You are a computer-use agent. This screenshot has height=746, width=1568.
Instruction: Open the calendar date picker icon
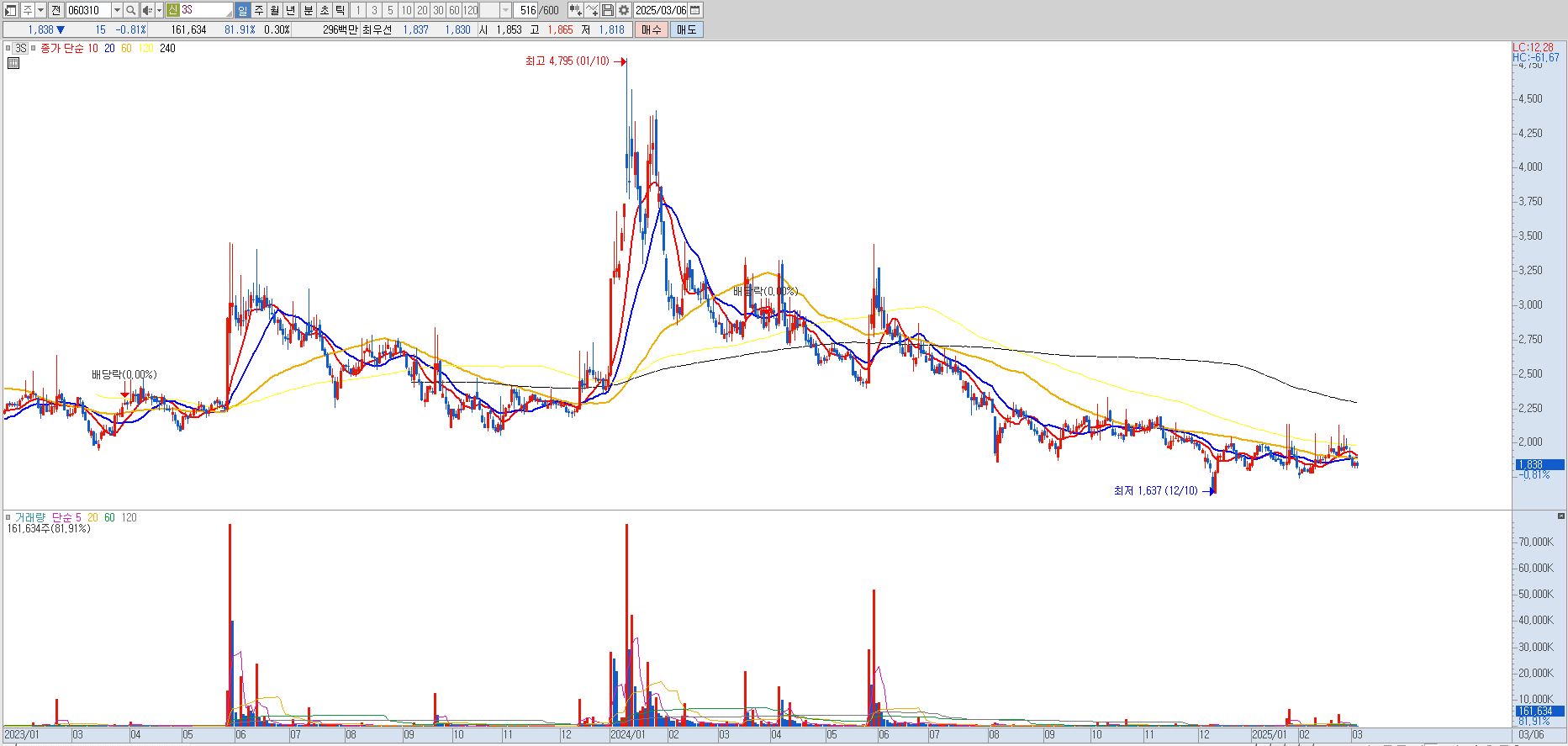(x=696, y=10)
